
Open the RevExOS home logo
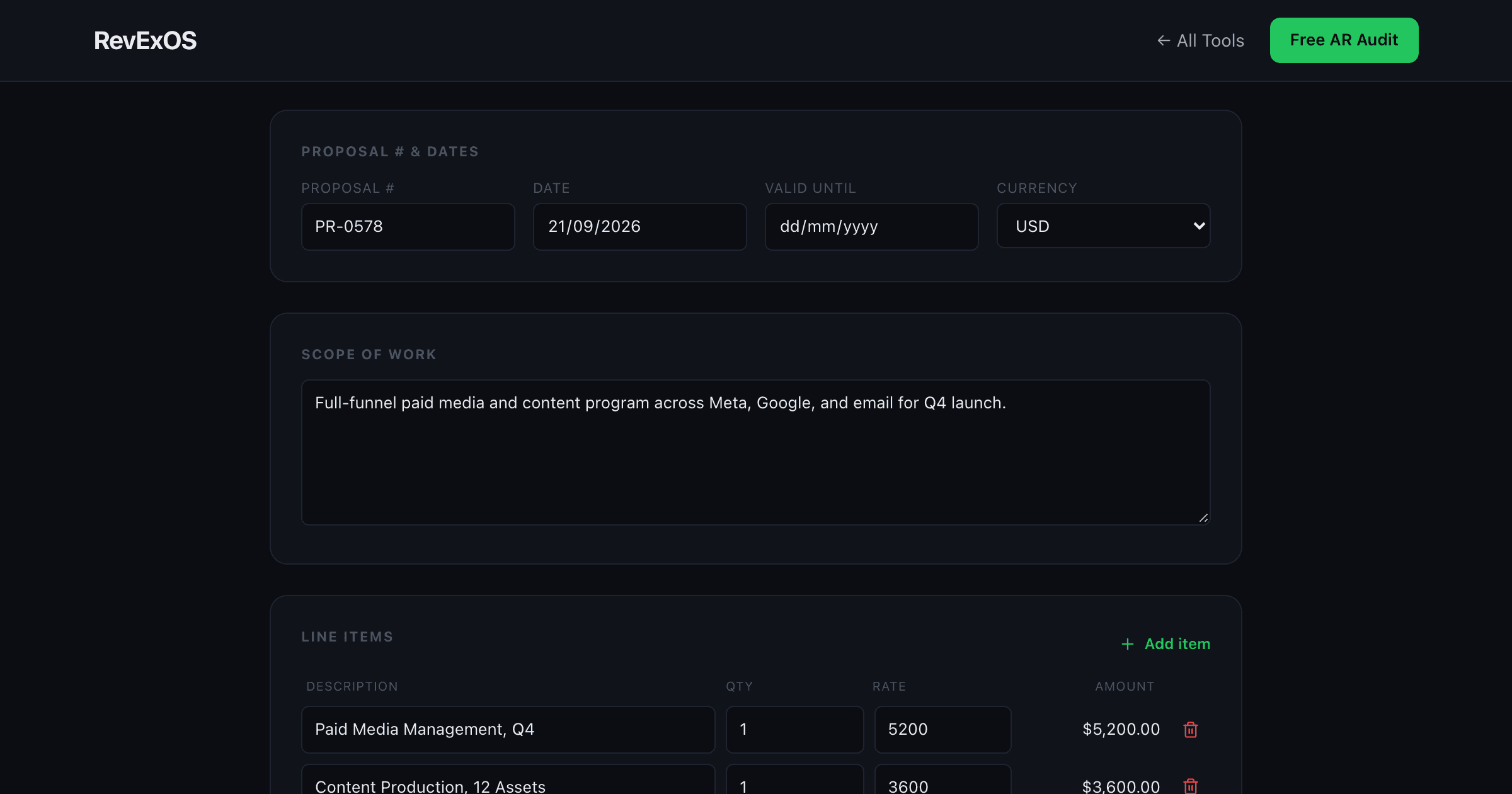point(146,41)
